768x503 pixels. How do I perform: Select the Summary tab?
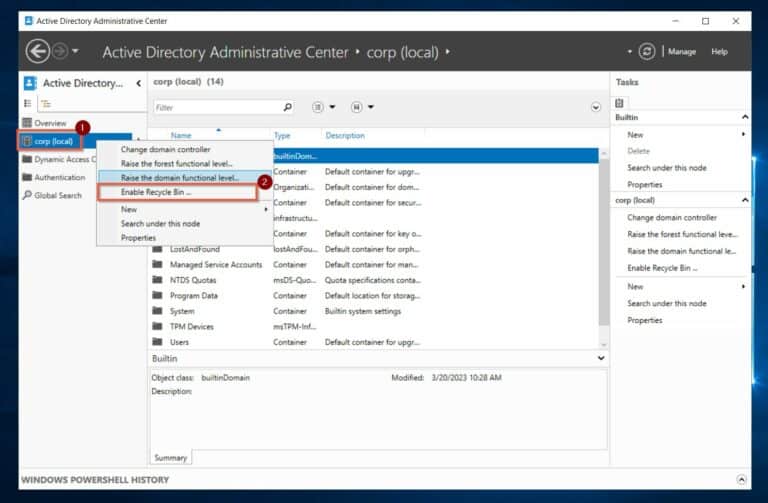pos(170,458)
